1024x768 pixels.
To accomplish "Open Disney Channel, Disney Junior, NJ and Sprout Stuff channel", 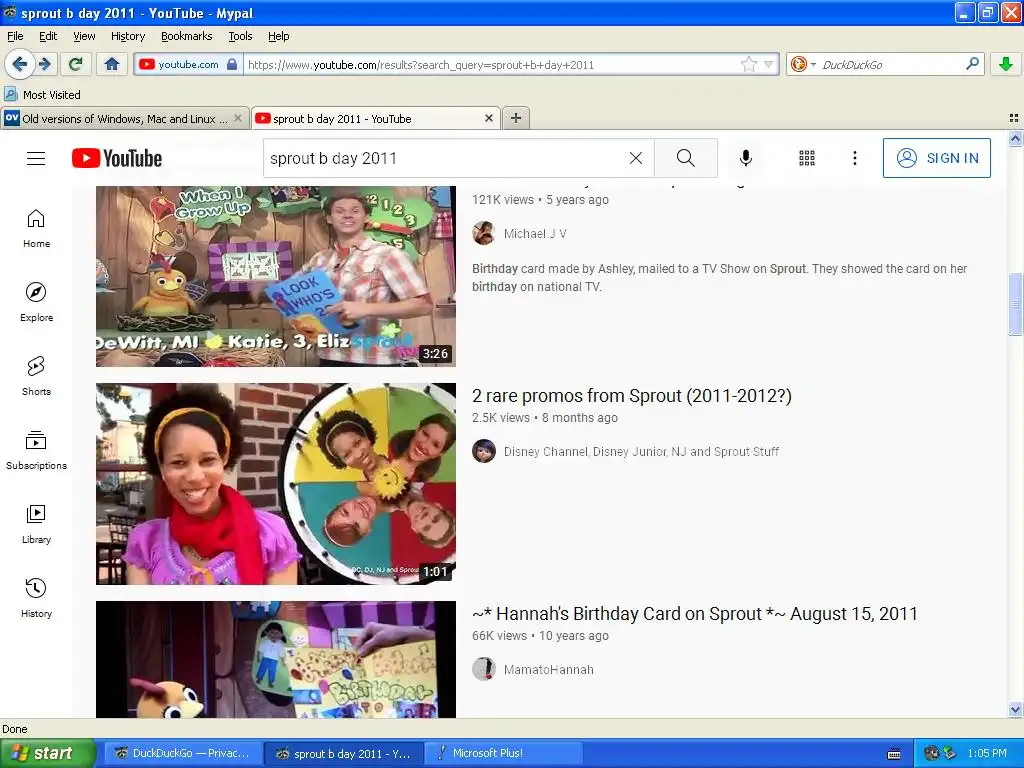I will coord(641,451).
